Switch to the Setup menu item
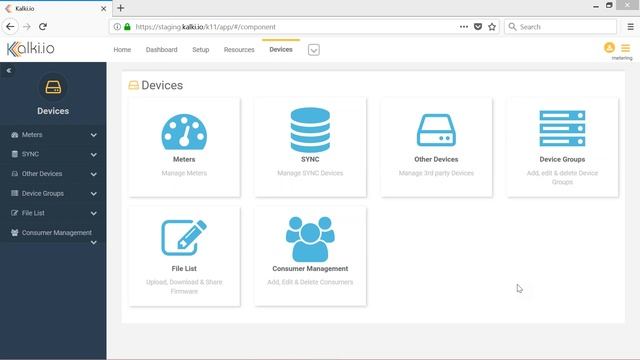 click(x=200, y=49)
